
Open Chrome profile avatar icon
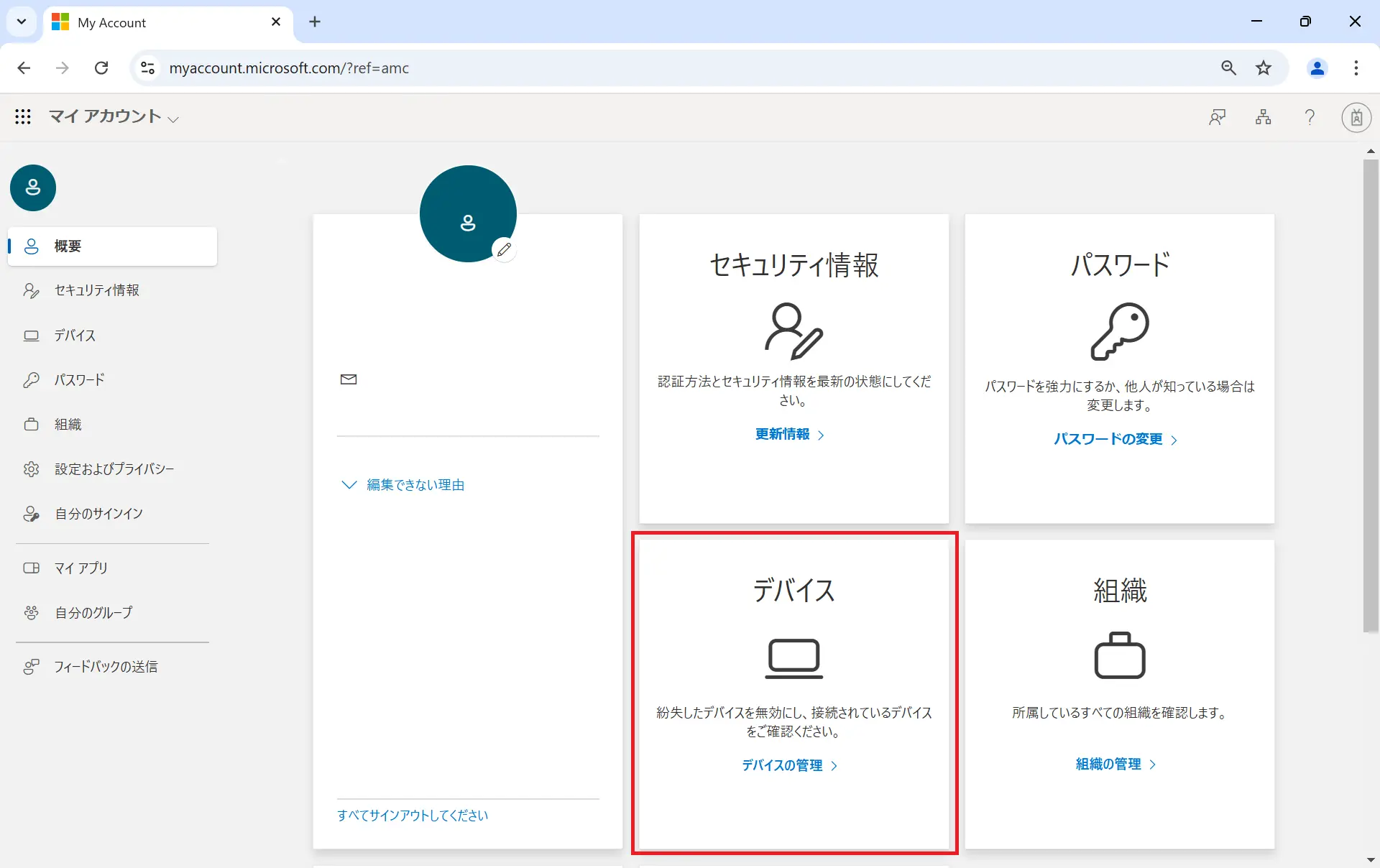[1317, 68]
